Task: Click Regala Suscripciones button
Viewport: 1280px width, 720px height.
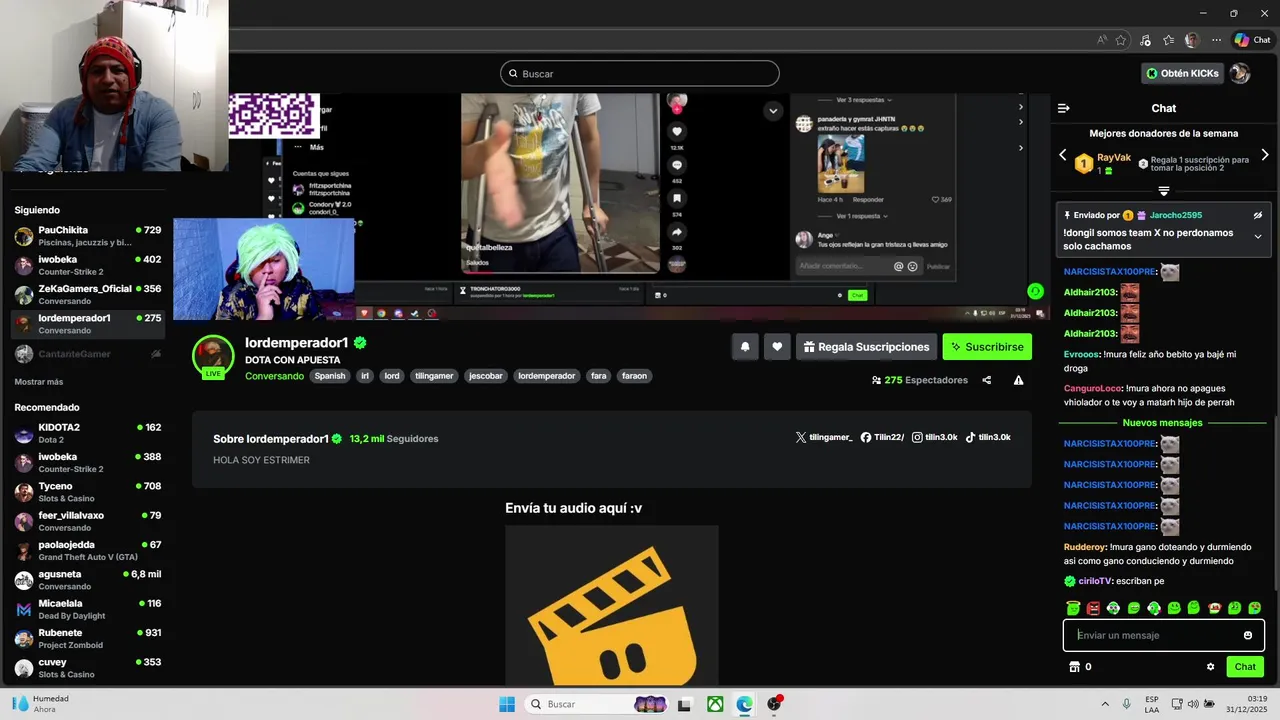Action: [866, 347]
